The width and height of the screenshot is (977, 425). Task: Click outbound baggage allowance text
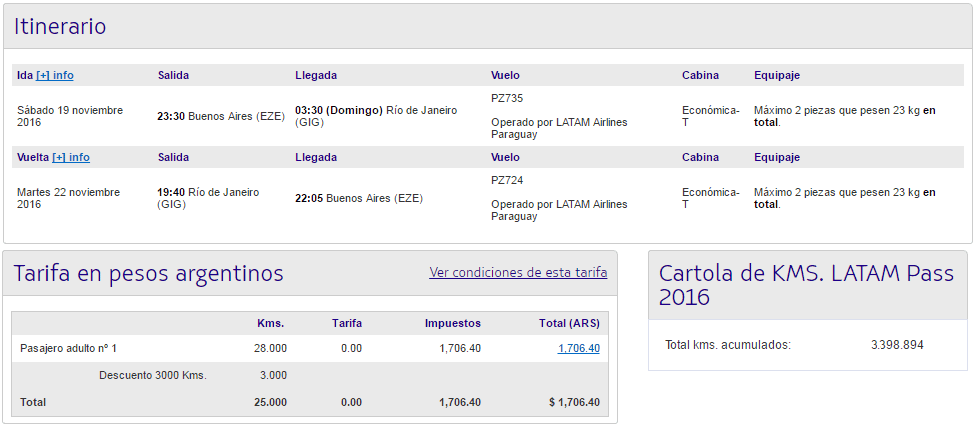tap(845, 116)
